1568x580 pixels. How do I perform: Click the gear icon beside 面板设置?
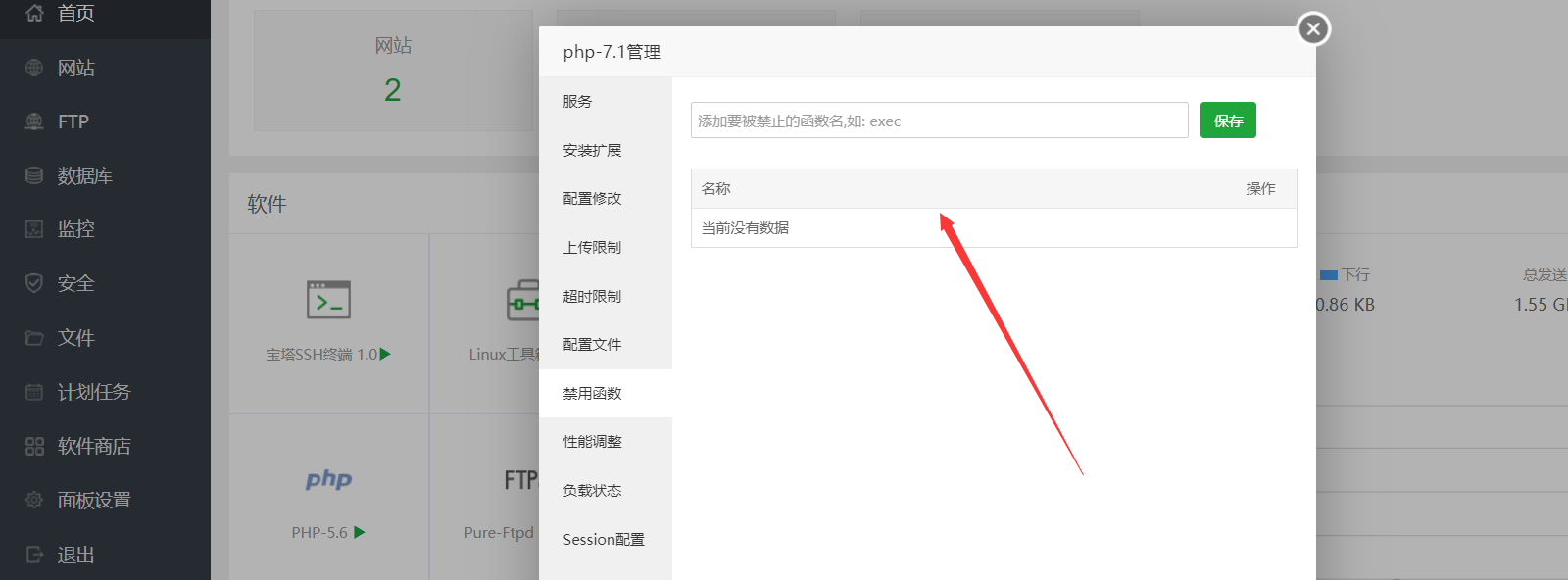point(34,500)
